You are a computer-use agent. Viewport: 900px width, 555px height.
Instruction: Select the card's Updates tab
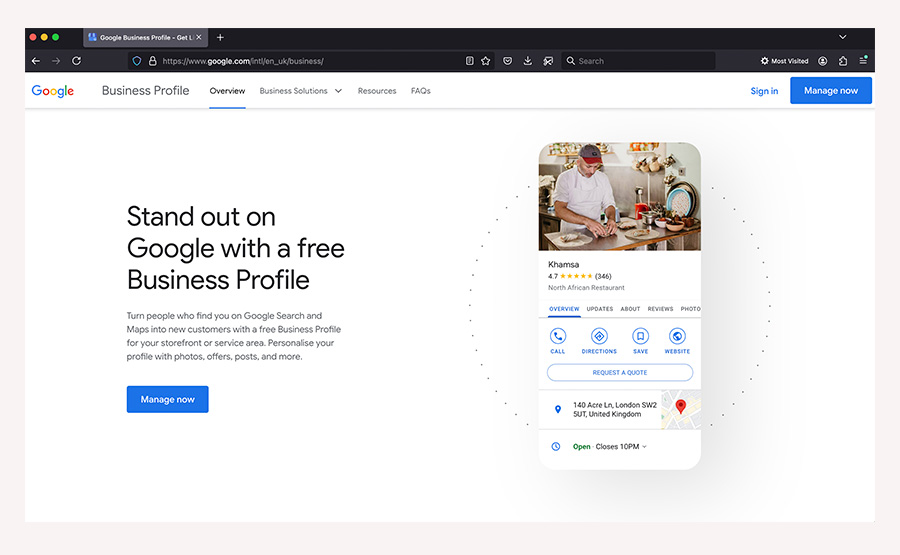tap(600, 309)
